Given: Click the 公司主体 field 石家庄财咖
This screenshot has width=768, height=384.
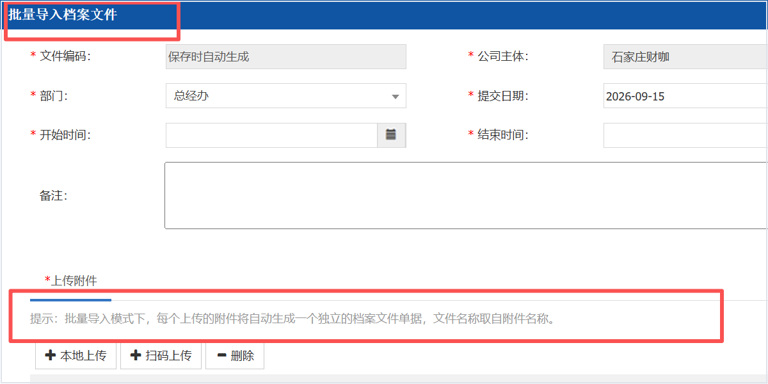Looking at the screenshot, I should tap(686, 57).
